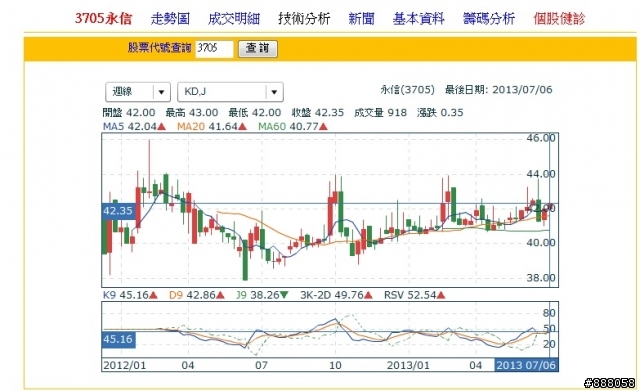
Task: Click the 38.00 price axis label
Action: pyautogui.click(x=540, y=278)
